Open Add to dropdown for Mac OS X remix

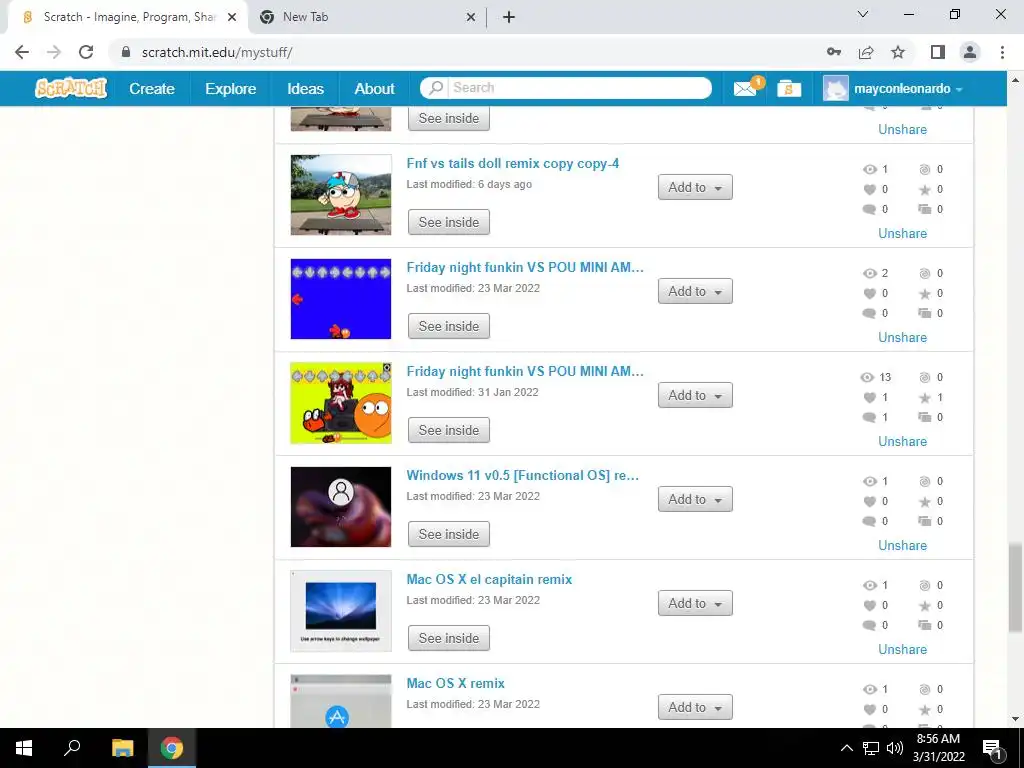695,707
